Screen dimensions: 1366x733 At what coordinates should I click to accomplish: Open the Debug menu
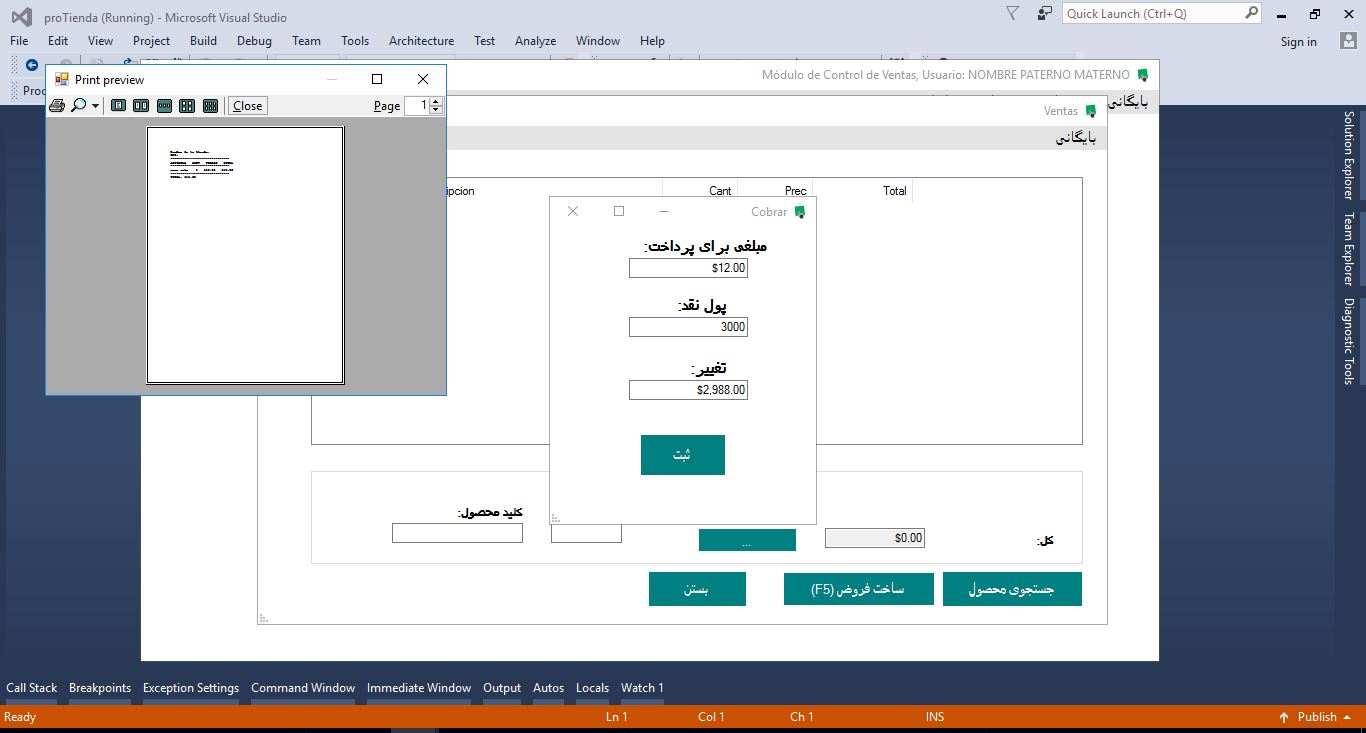click(x=254, y=41)
